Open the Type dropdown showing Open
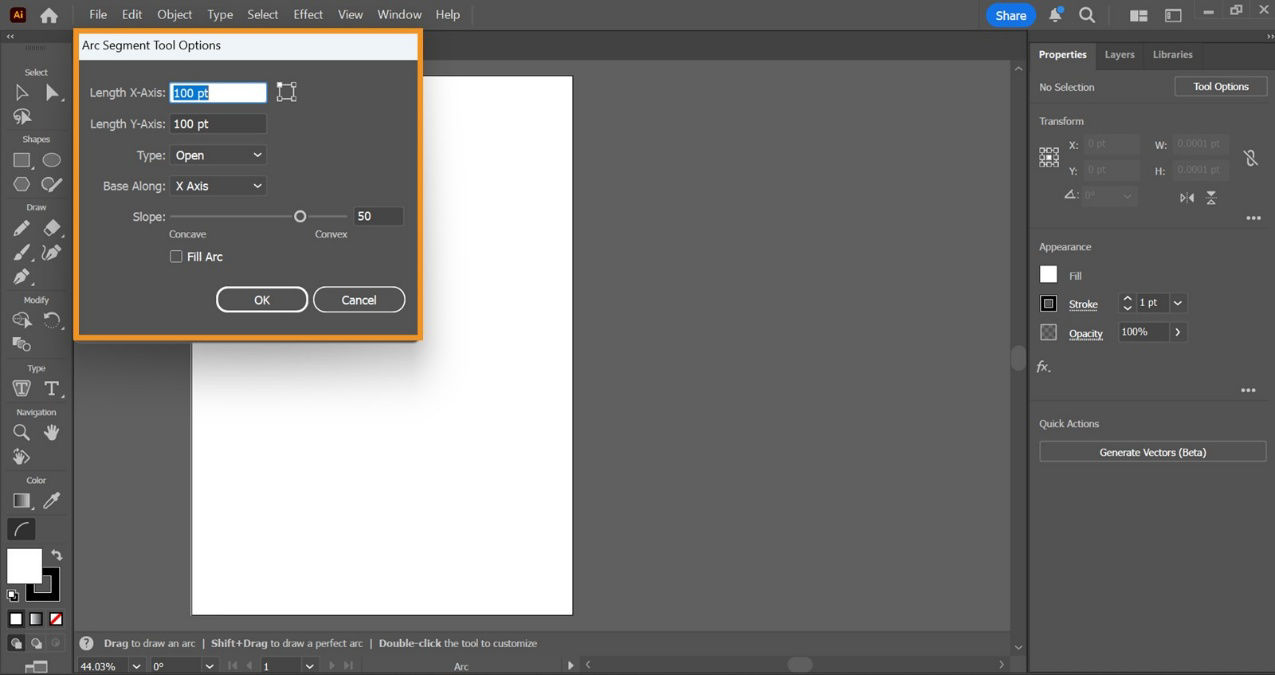1275x675 pixels. click(217, 155)
